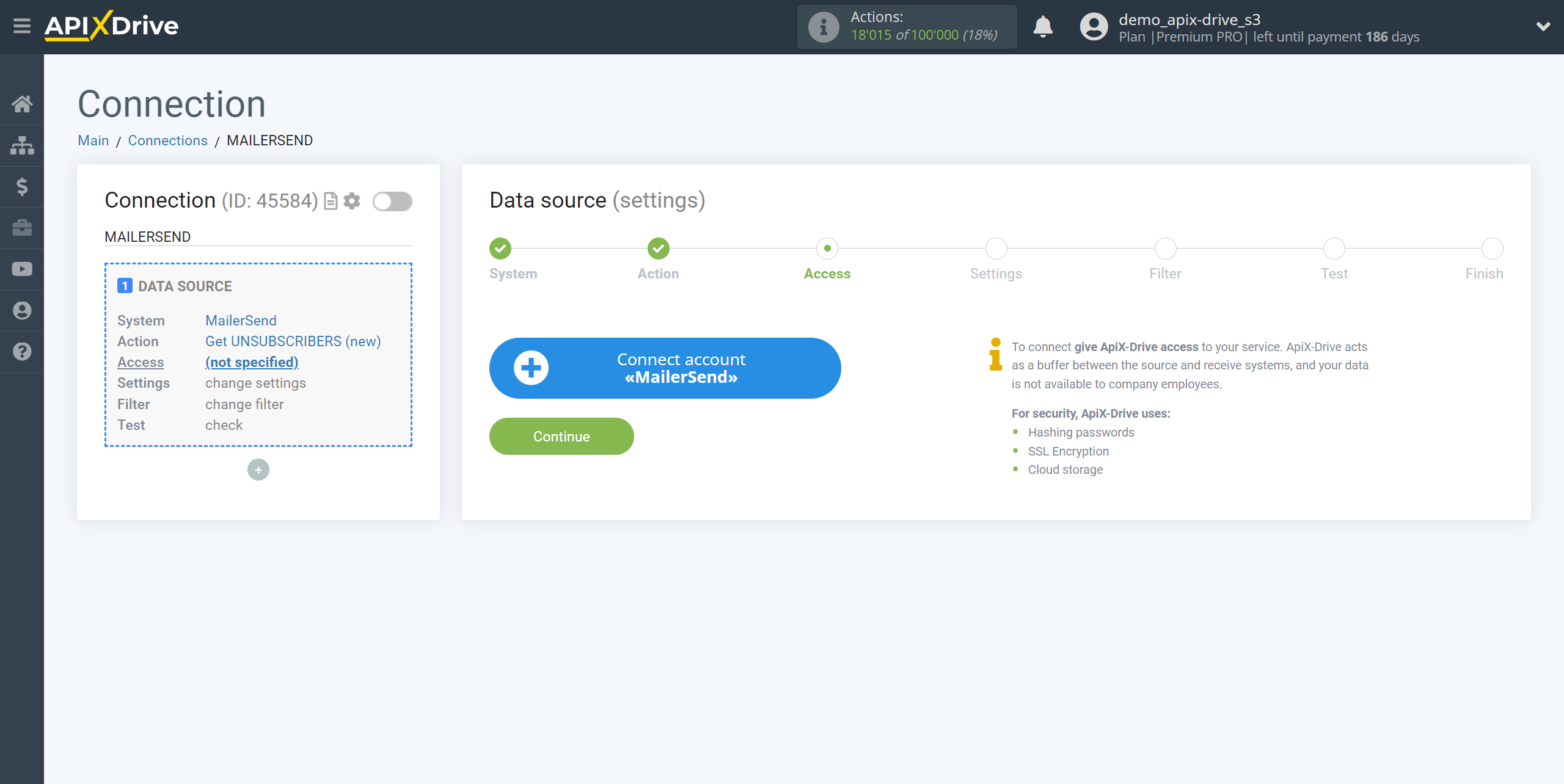This screenshot has width=1564, height=784.
Task: Click the Connections breadcrumb link
Action: pos(167,140)
